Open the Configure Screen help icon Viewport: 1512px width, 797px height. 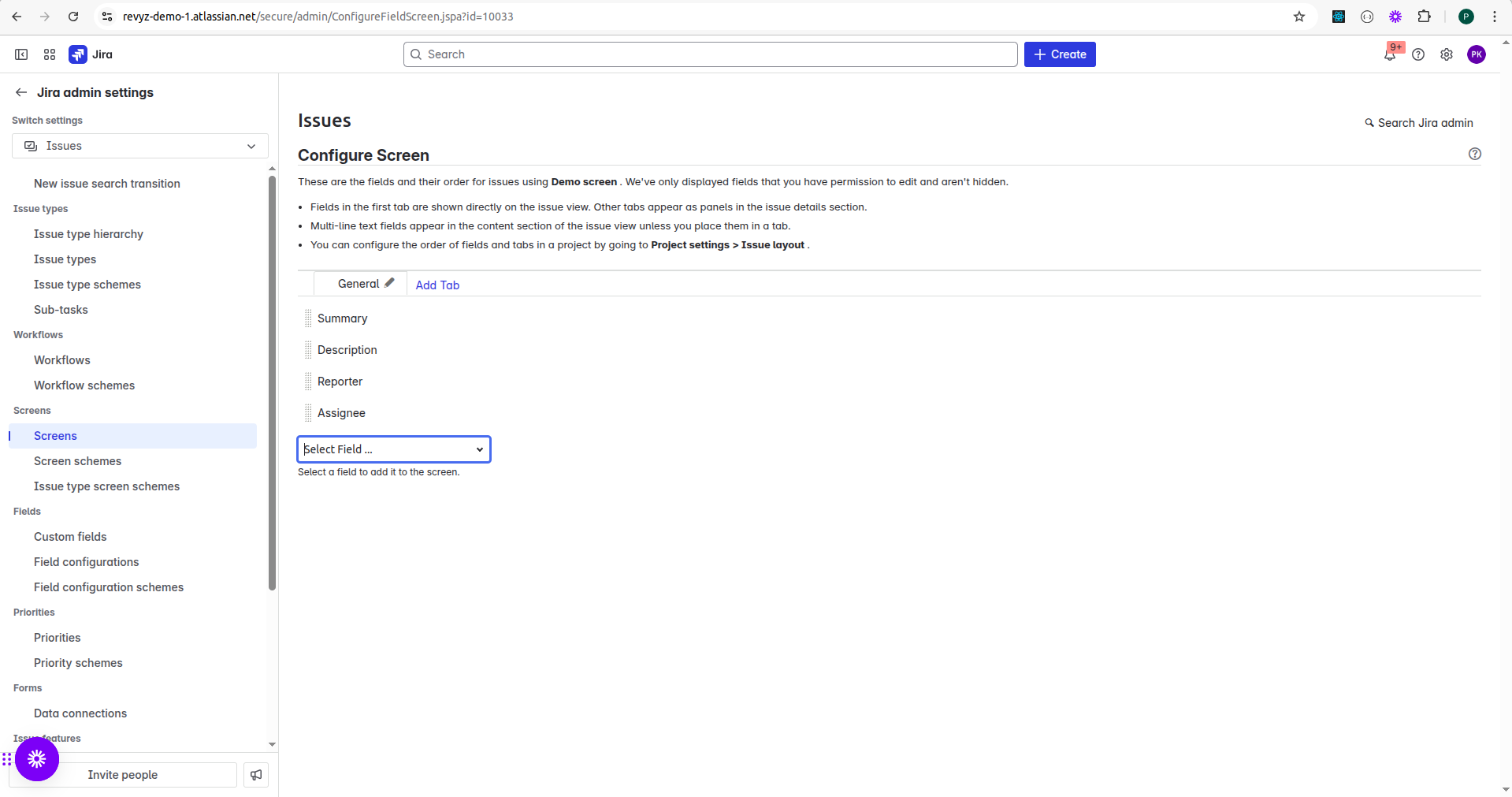click(1475, 154)
